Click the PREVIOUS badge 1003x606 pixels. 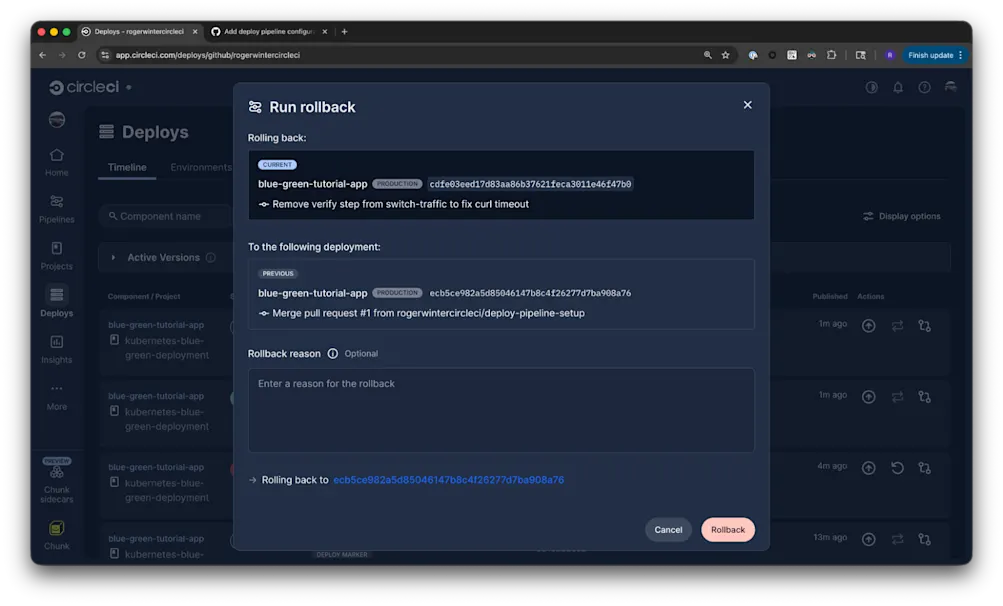click(x=278, y=273)
